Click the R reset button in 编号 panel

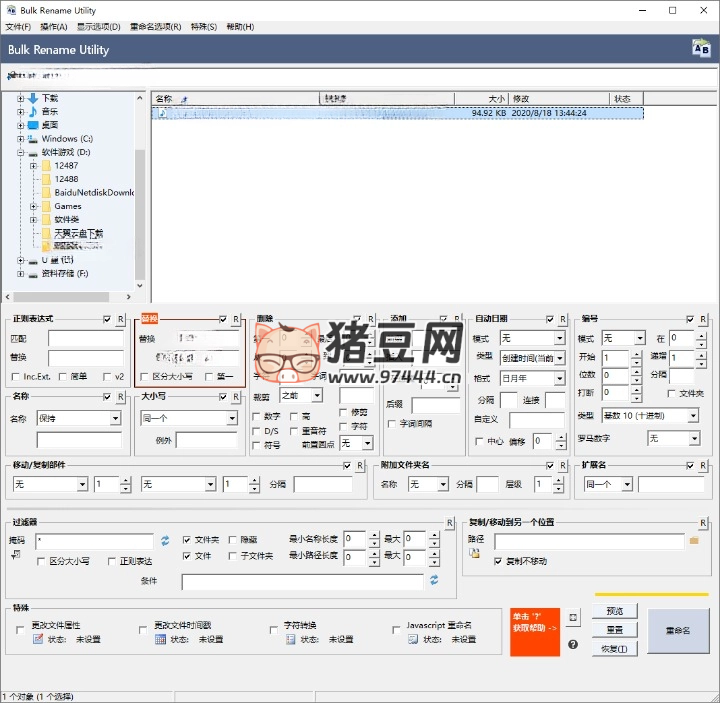click(x=703, y=319)
